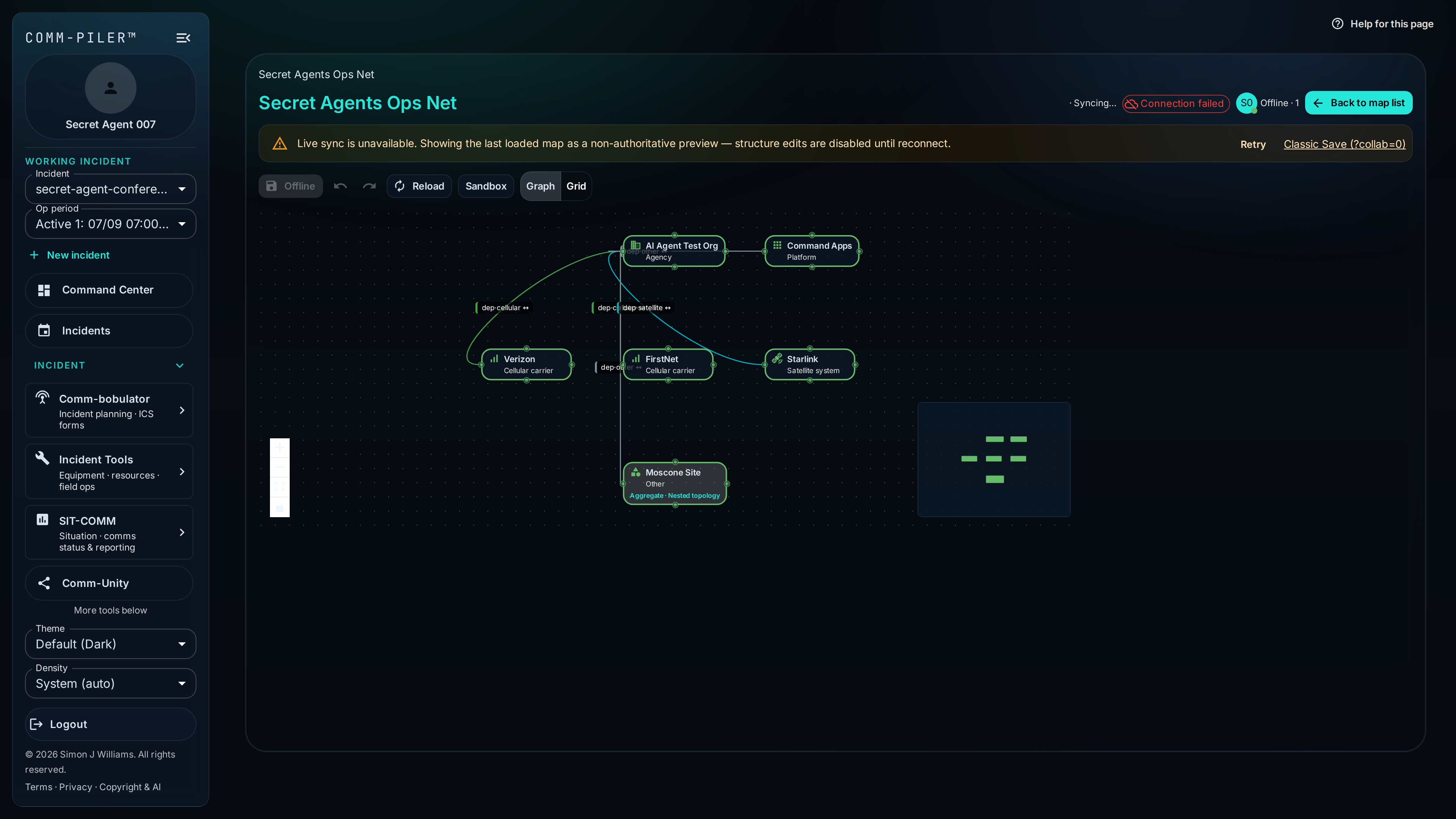Click the Connection failed status chip

(x=1176, y=104)
